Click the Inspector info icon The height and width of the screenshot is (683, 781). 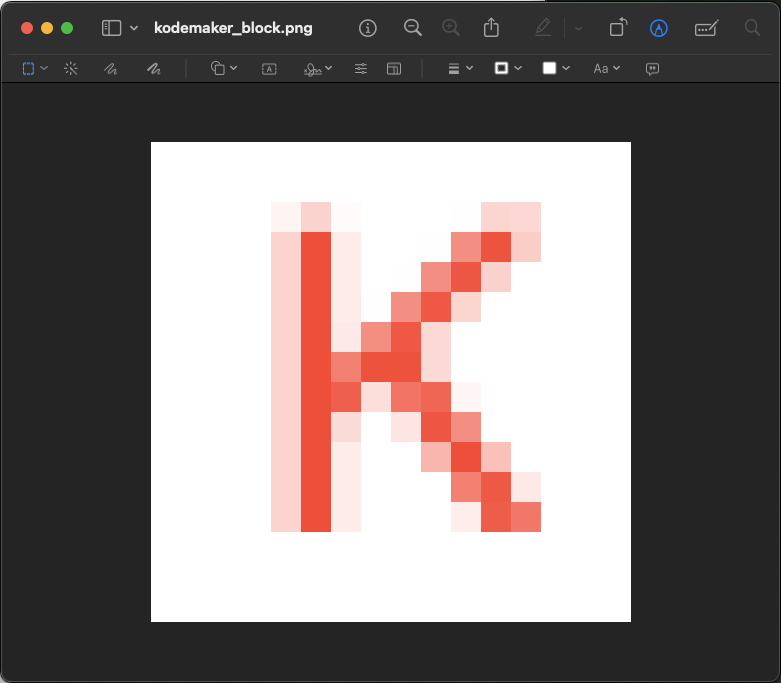click(x=368, y=28)
